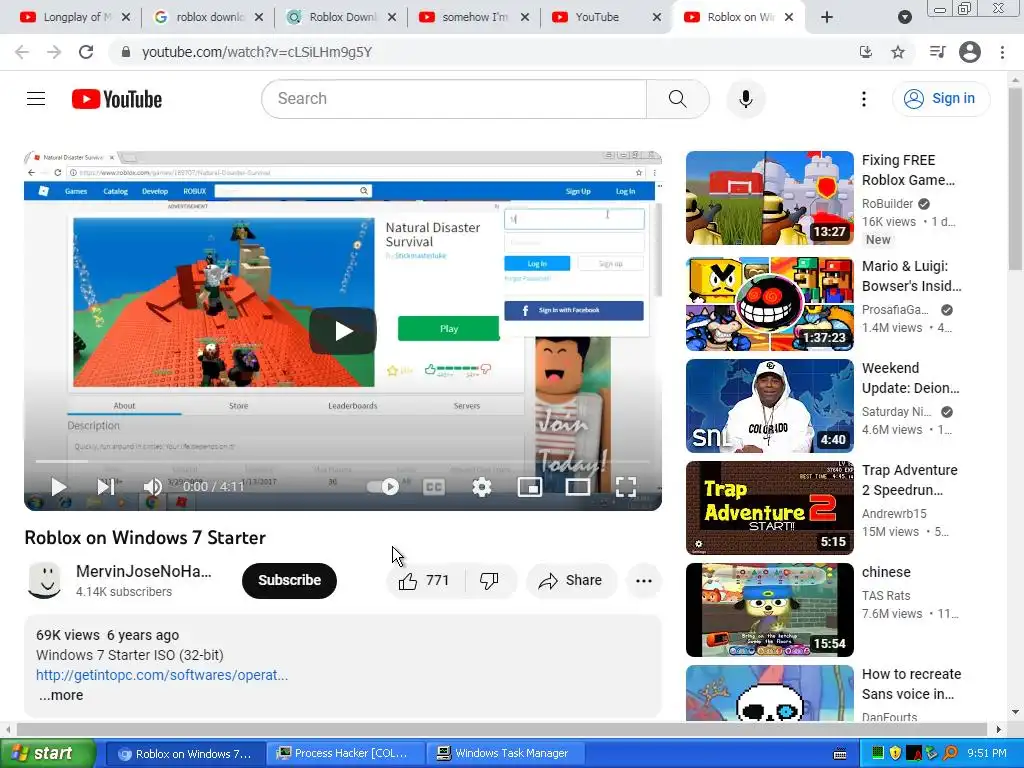Open MervinJoseNoHa channel avatar

point(44,580)
